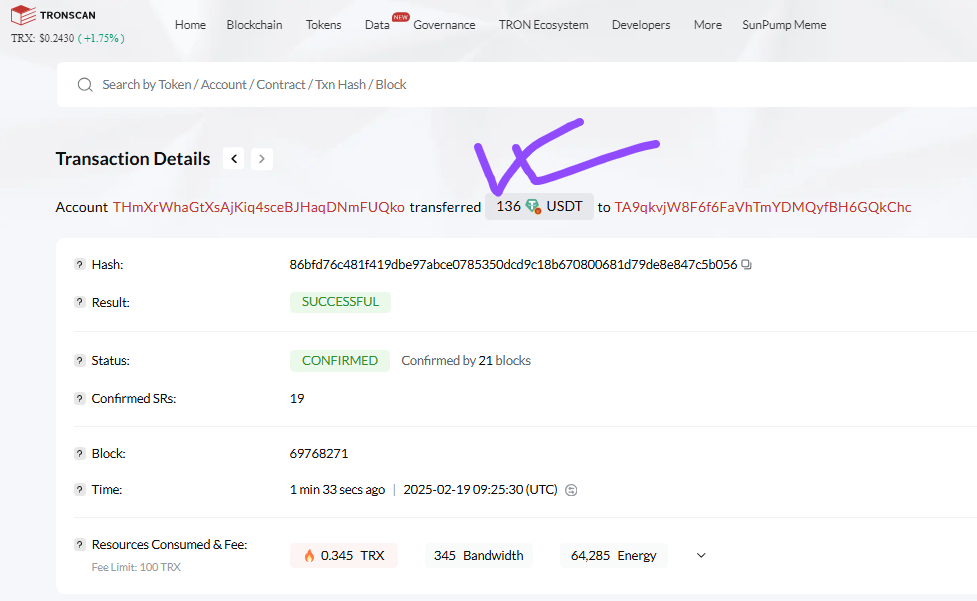This screenshot has height=601, width=977.
Task: Click the TRONSCAN logo
Action: (x=53, y=15)
